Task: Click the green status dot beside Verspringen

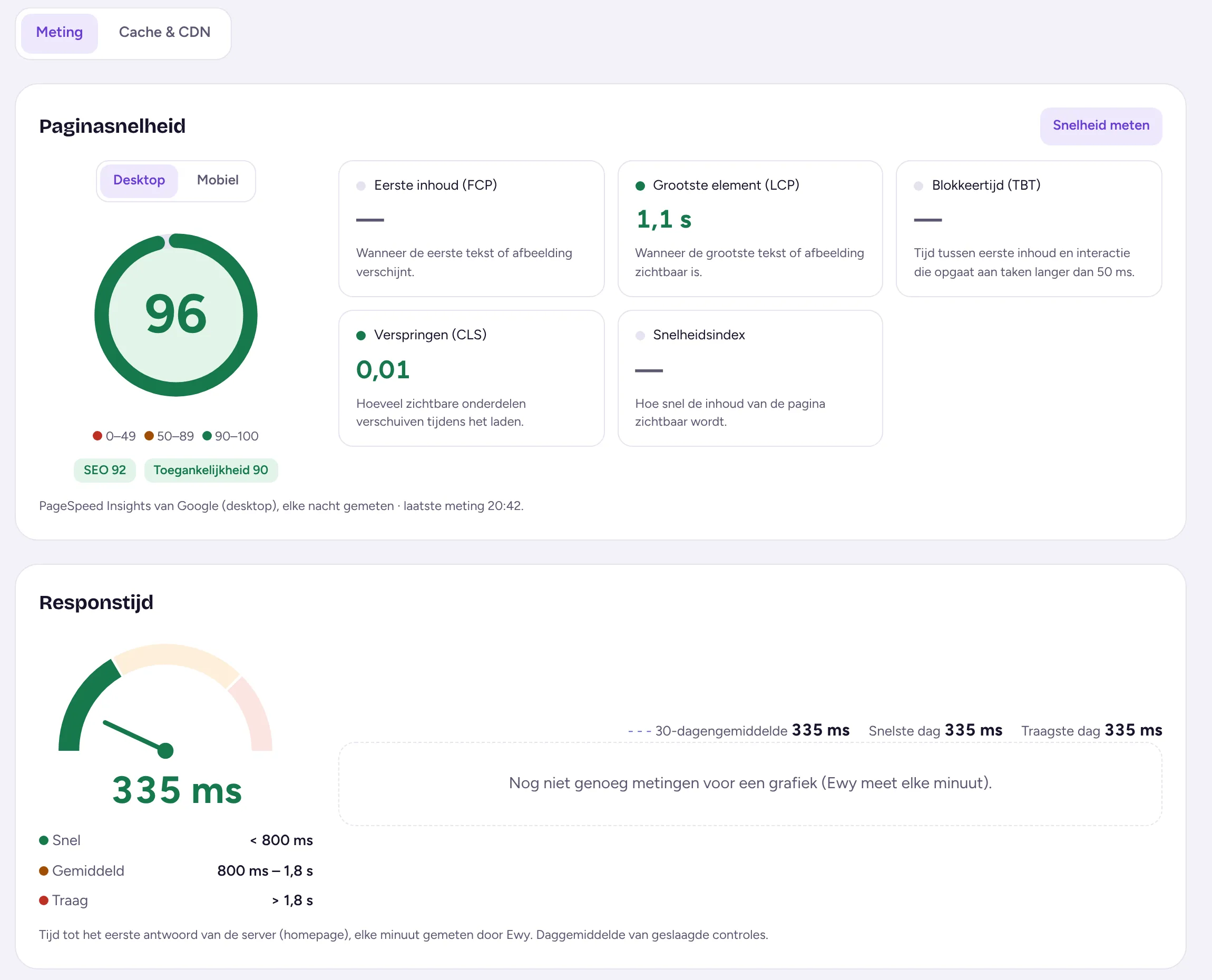Action: [361, 335]
